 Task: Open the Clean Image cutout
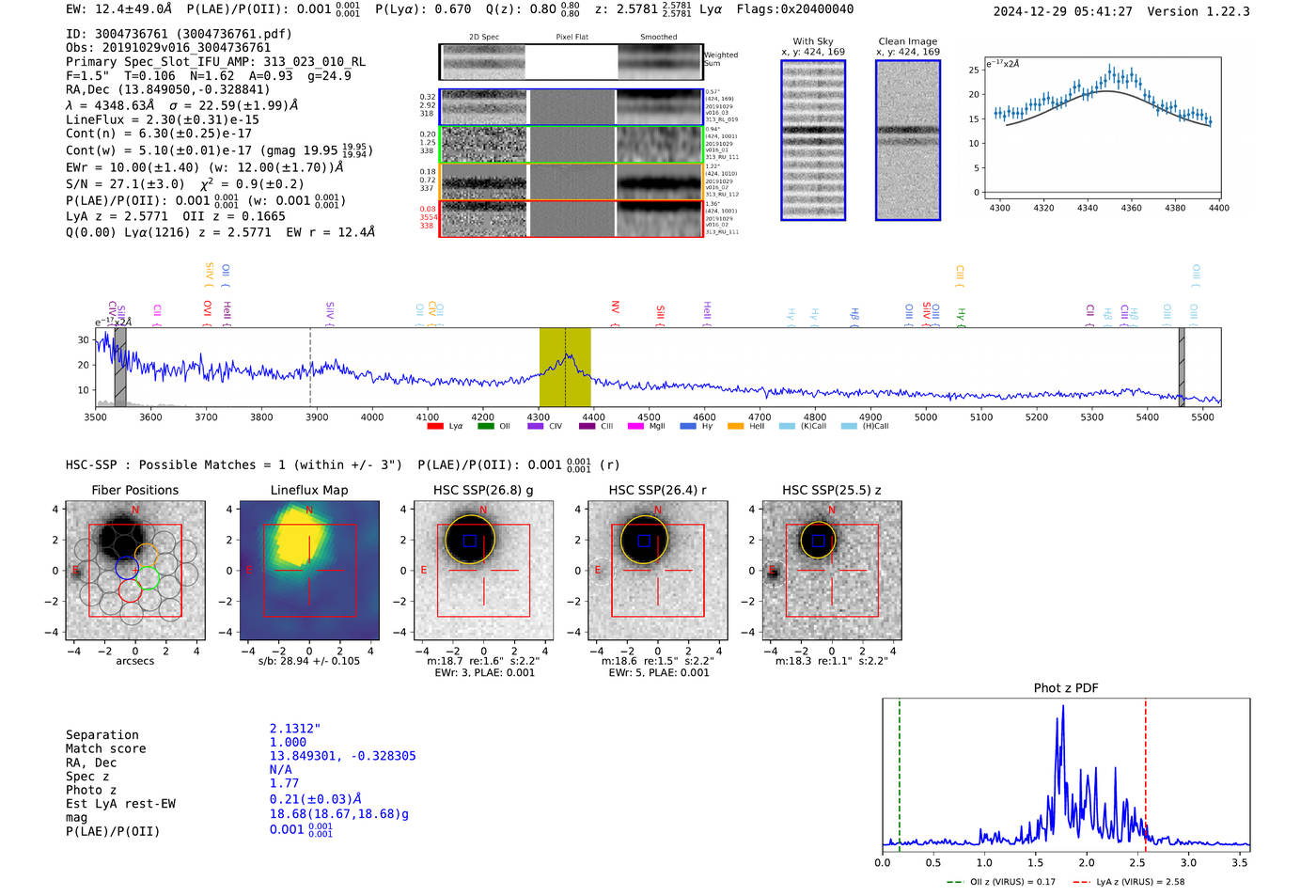908,140
